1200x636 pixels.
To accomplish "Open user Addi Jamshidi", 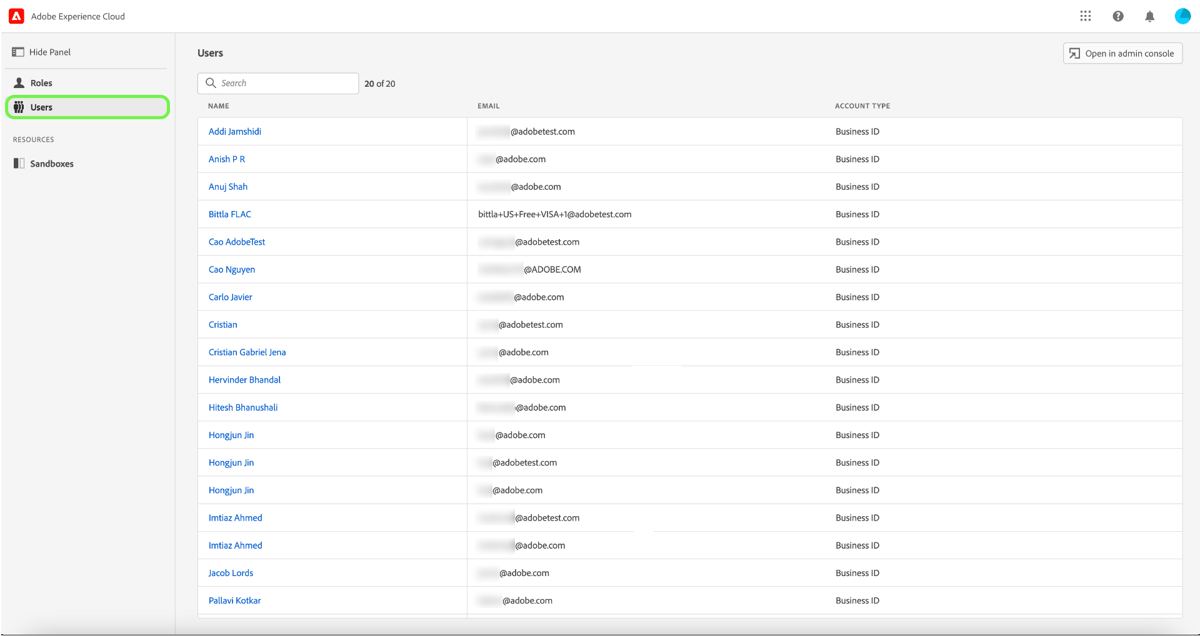I will (x=234, y=131).
